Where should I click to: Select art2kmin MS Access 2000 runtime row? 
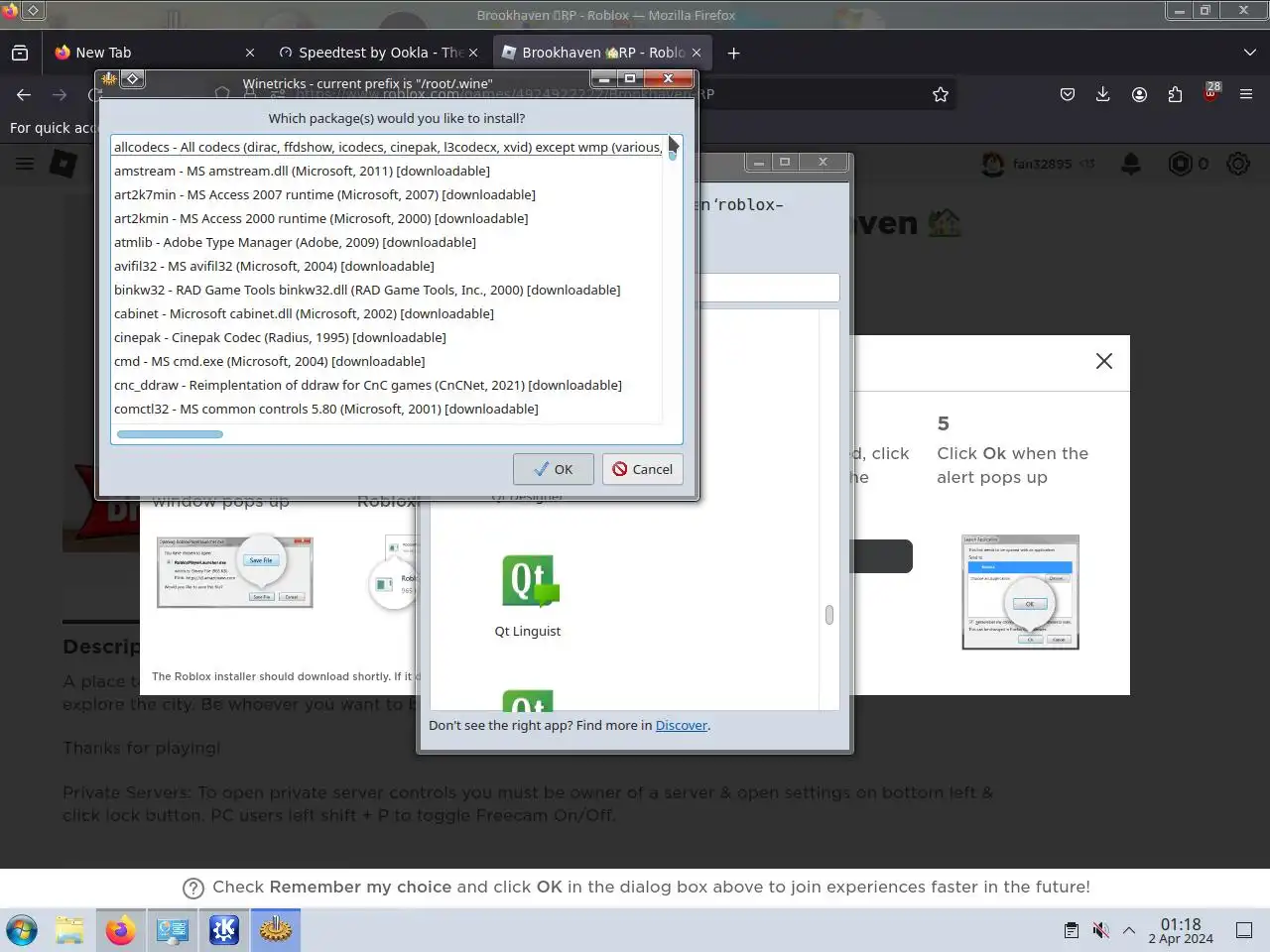(x=387, y=218)
